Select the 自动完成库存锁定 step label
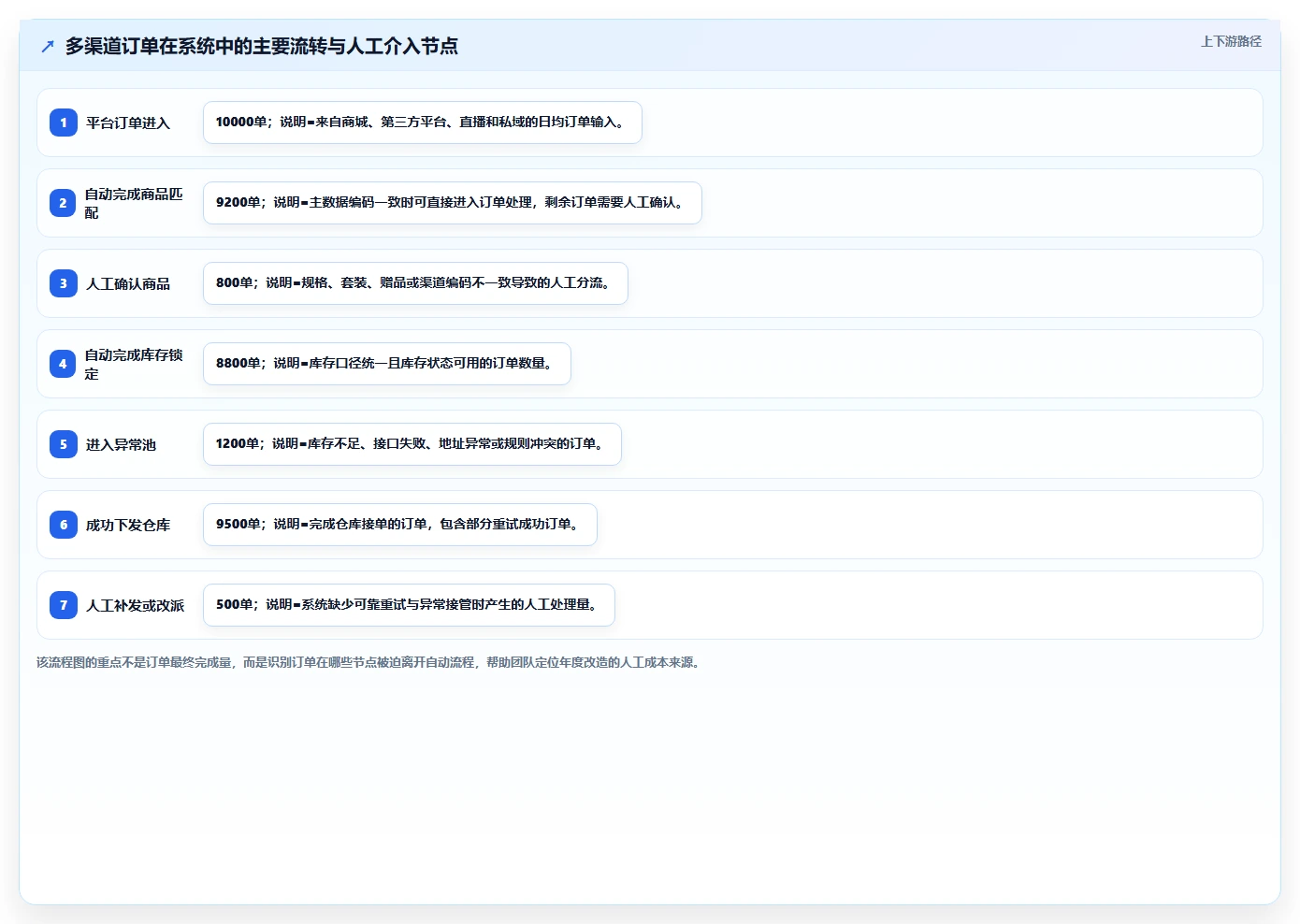Screen dimensions: 1300x924 point(134,364)
